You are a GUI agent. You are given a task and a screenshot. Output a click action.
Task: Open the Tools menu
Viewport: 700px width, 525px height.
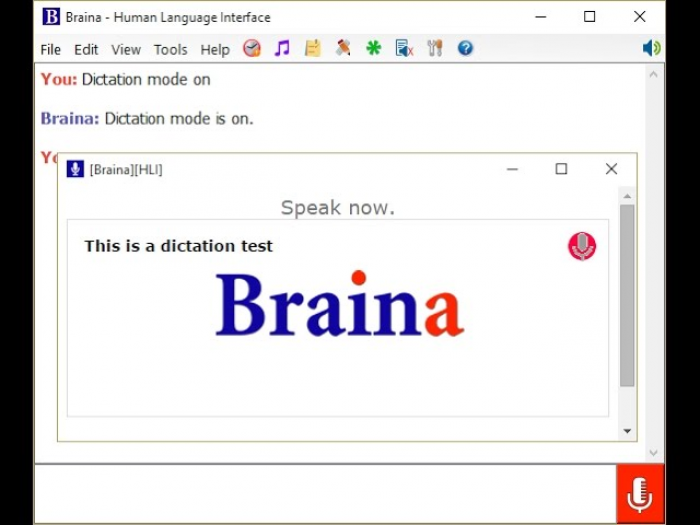[x=170, y=49]
